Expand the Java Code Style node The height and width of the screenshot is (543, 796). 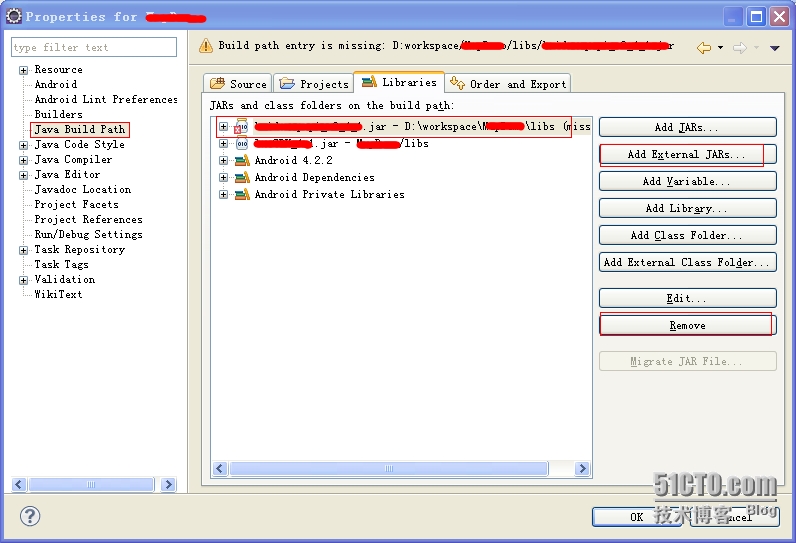[x=23, y=145]
